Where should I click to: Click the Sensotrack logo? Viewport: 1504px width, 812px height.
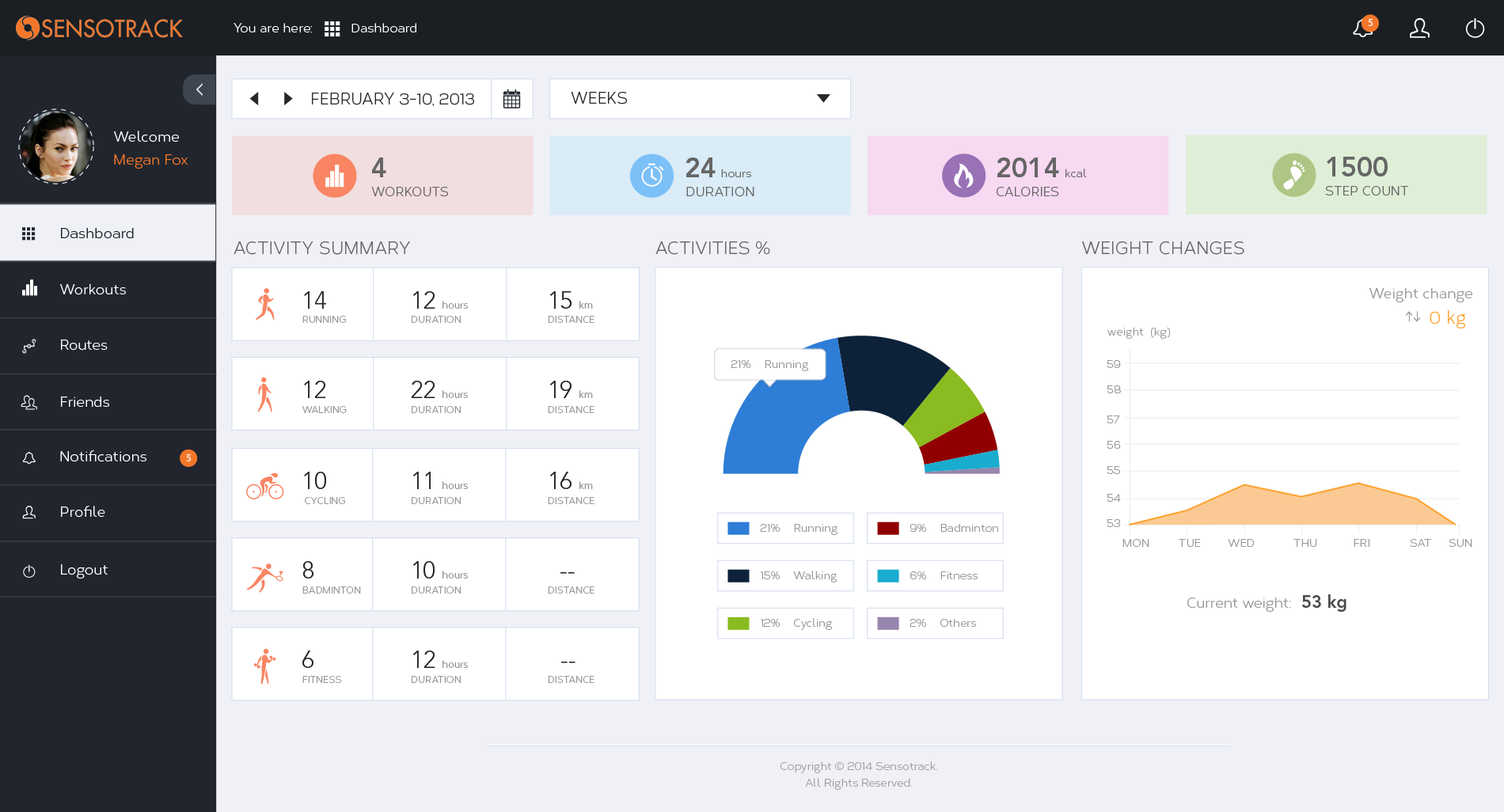99,28
